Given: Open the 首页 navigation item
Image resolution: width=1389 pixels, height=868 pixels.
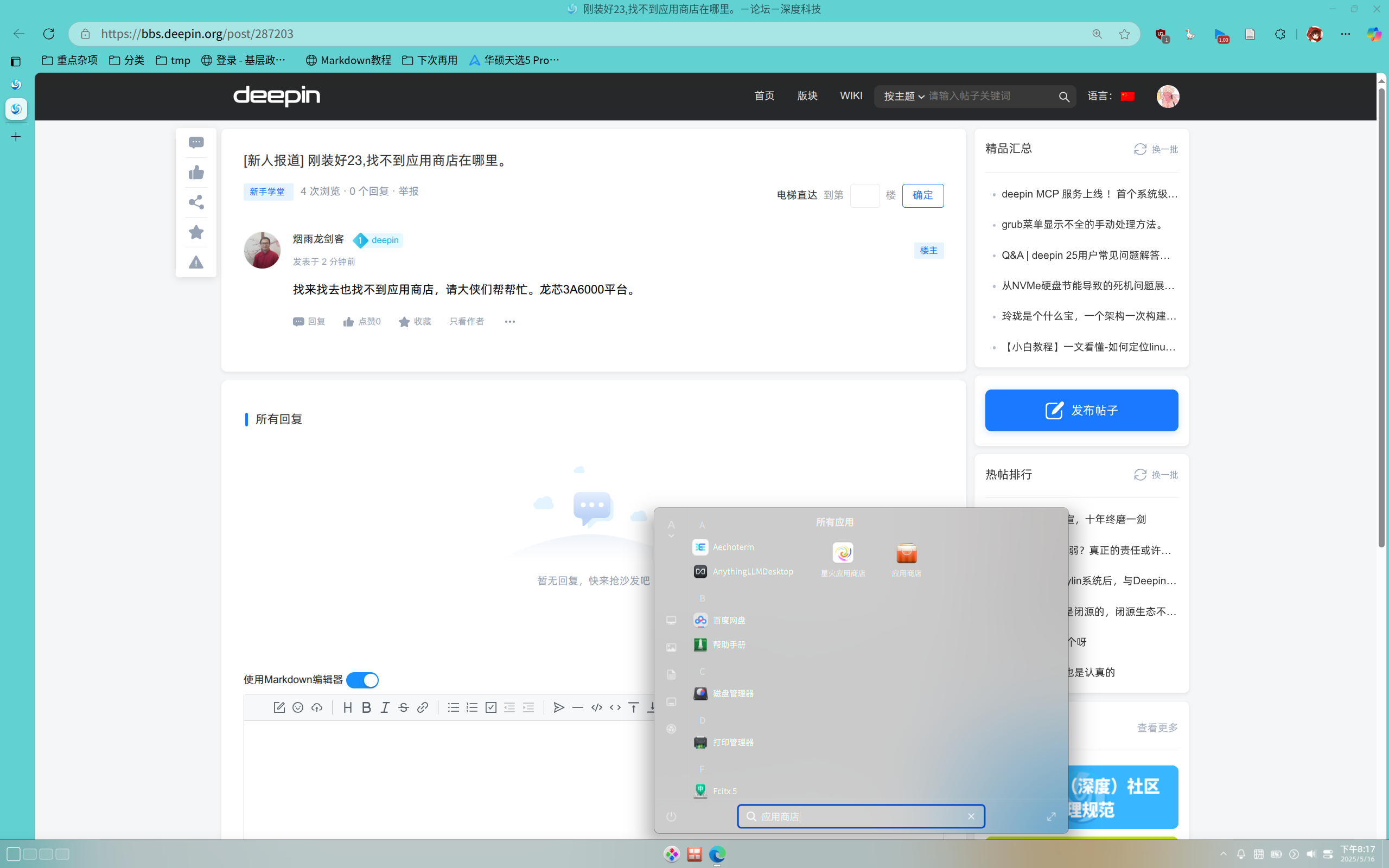Looking at the screenshot, I should 764,96.
